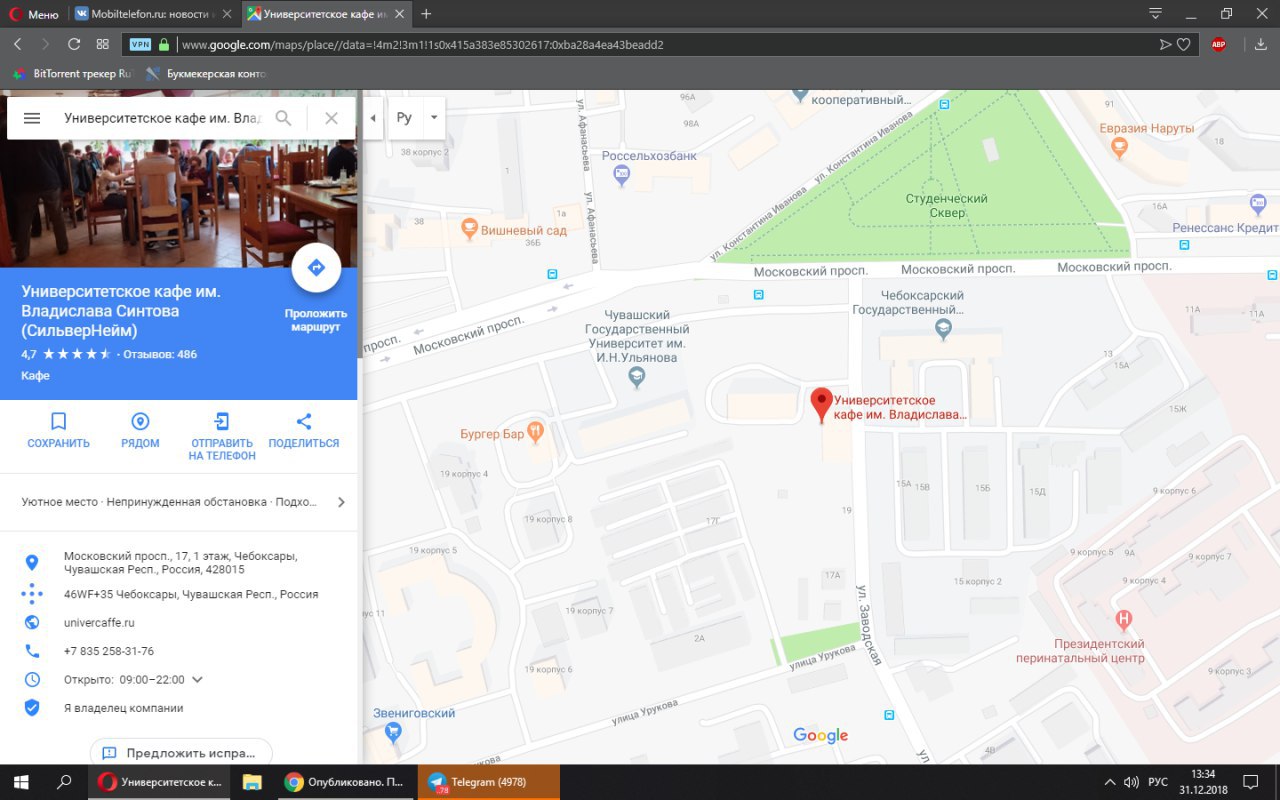Open the notification center

pos(1250,782)
